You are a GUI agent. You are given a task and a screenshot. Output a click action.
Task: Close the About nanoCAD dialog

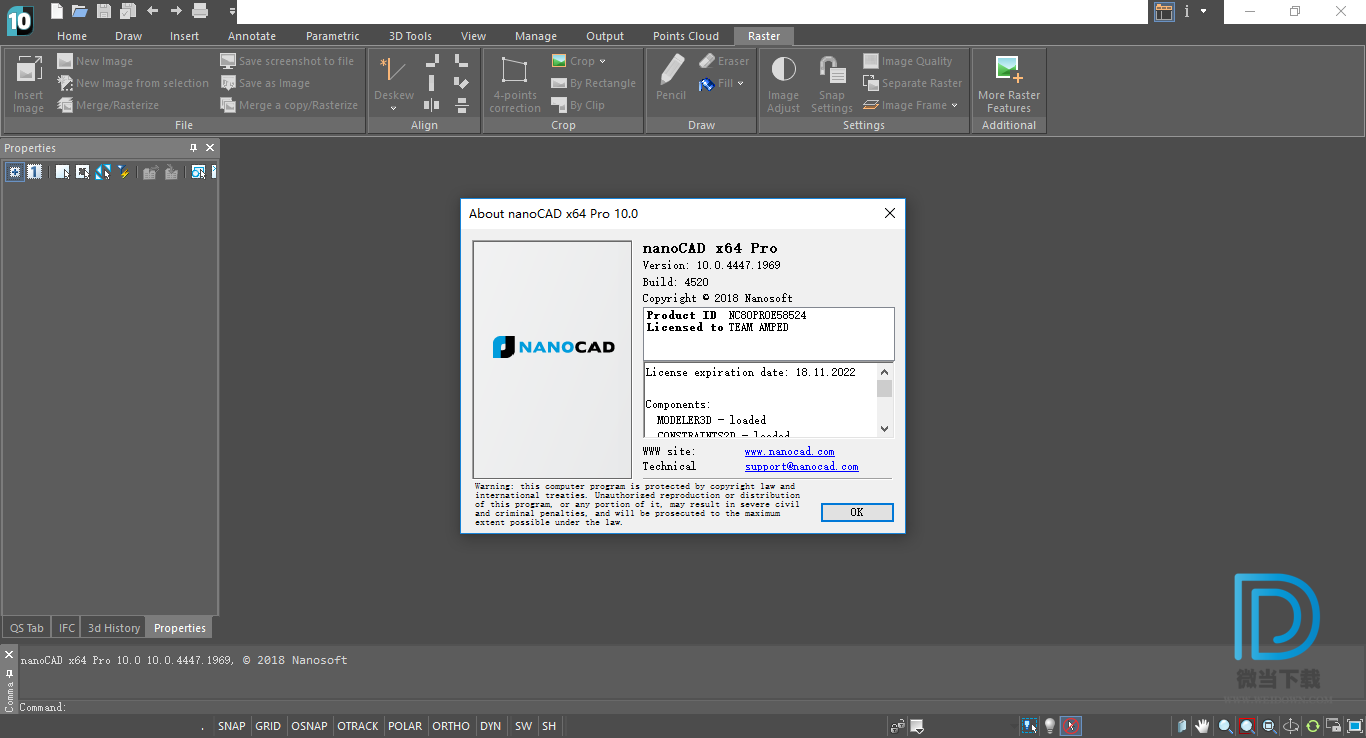[x=890, y=213]
